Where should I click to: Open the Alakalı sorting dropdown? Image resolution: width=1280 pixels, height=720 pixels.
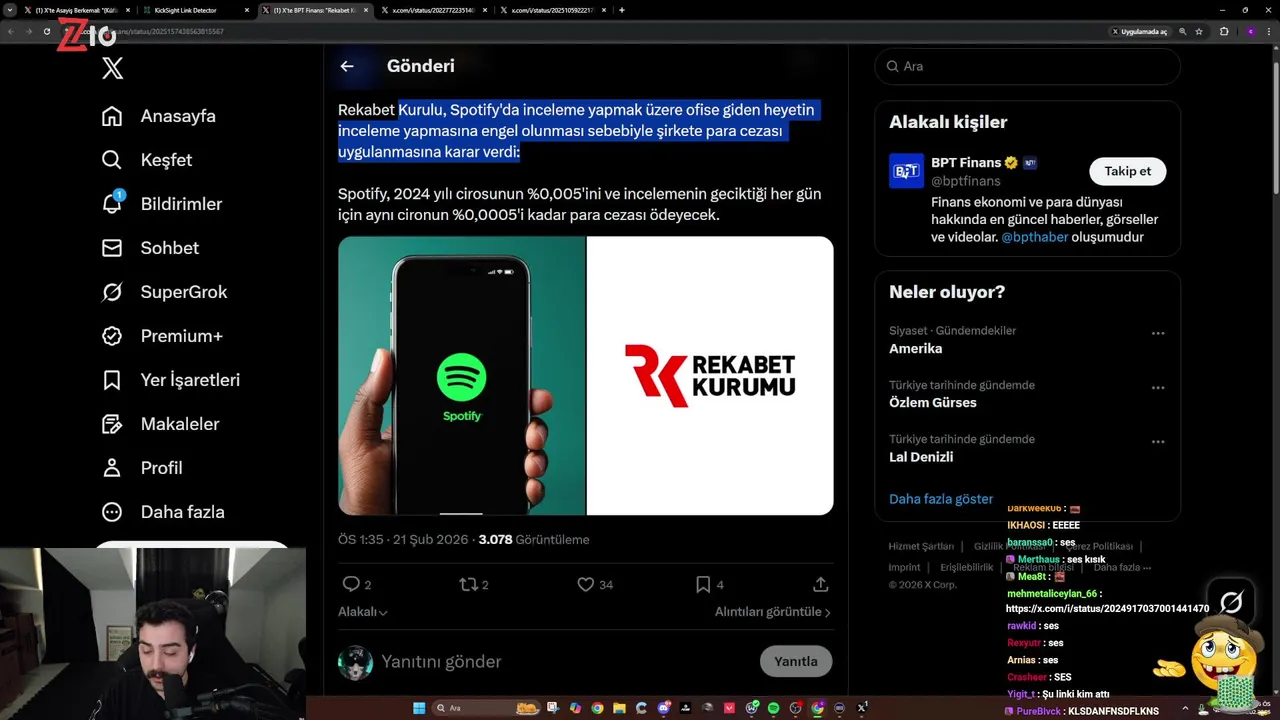coord(363,612)
